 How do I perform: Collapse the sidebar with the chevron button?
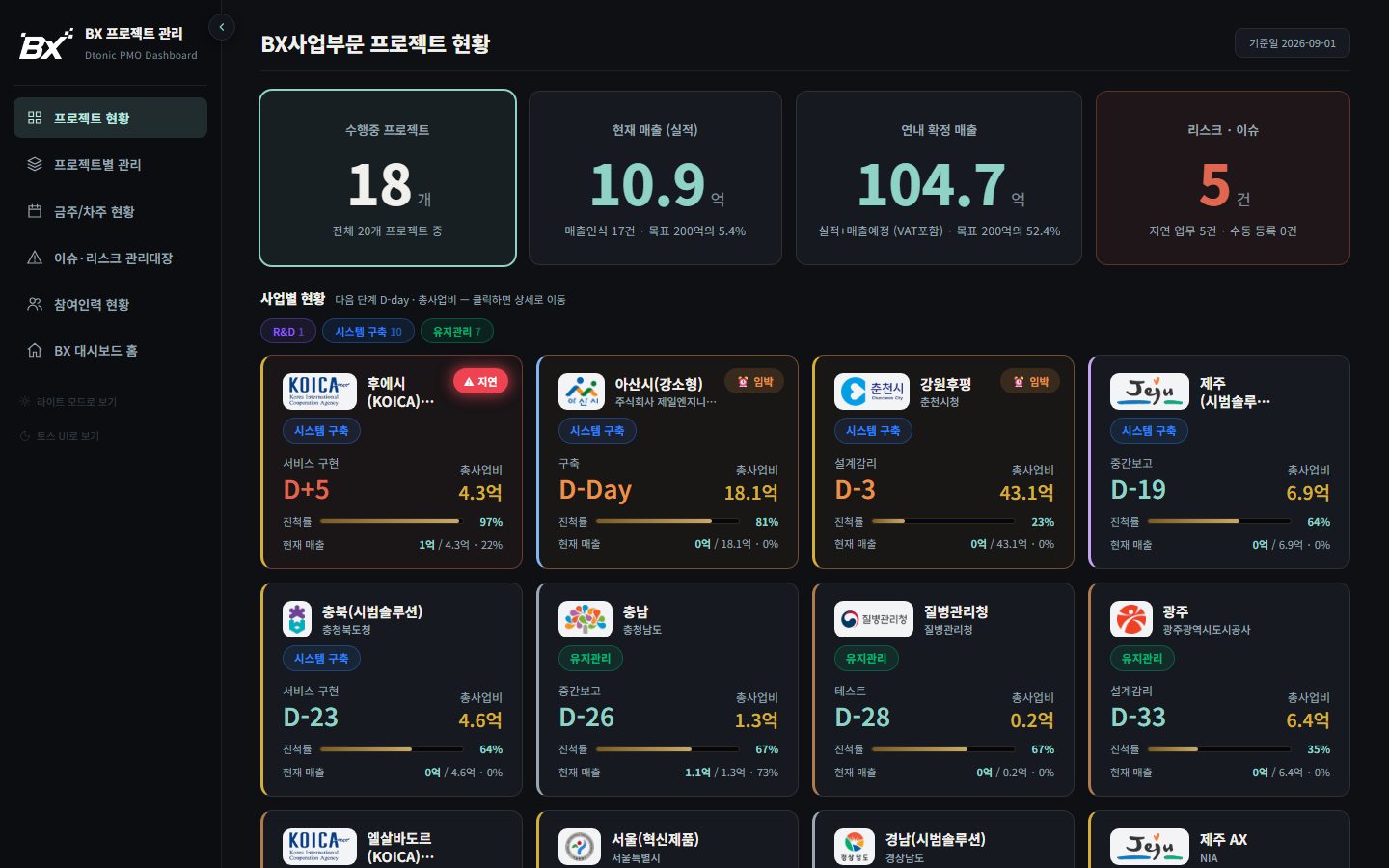[x=222, y=27]
